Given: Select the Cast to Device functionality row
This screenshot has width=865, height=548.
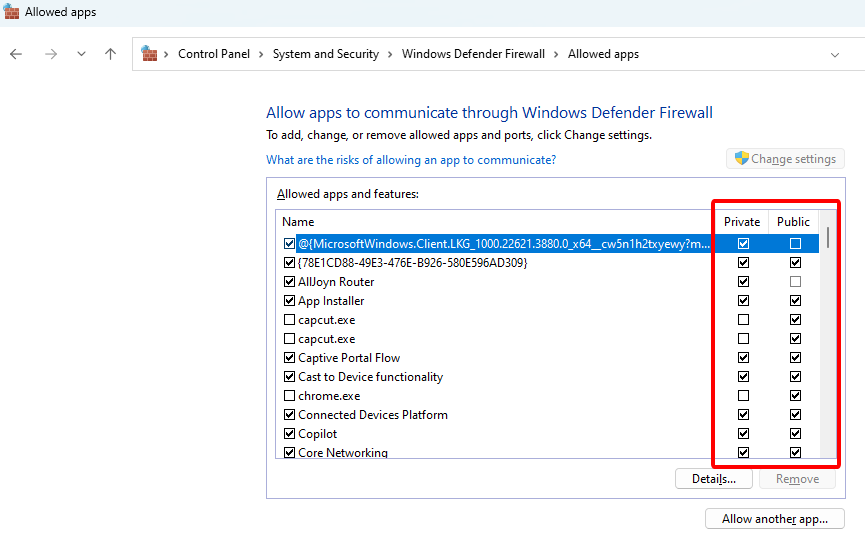Looking at the screenshot, I should click(x=370, y=376).
